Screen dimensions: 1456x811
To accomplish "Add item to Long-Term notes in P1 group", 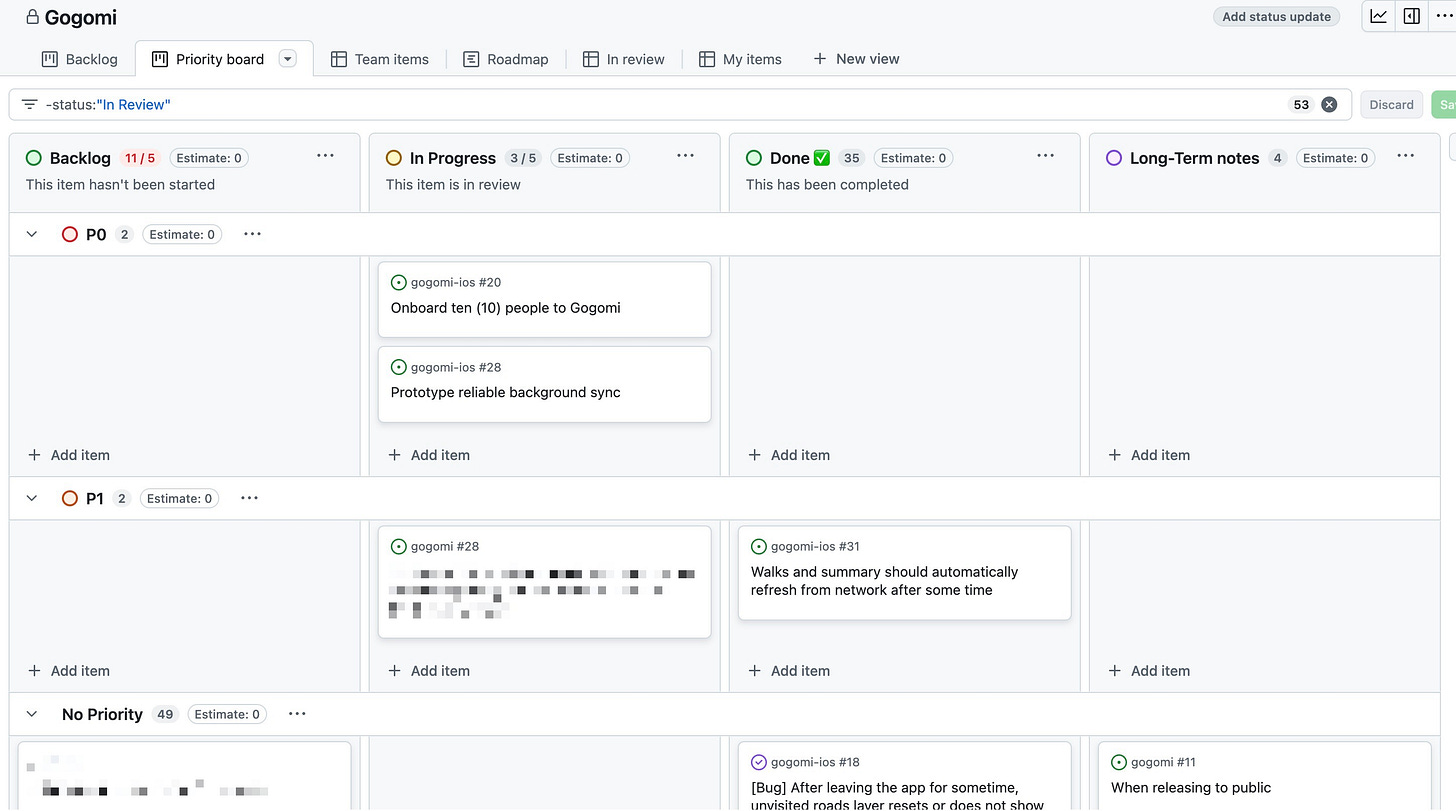I will click(1148, 671).
